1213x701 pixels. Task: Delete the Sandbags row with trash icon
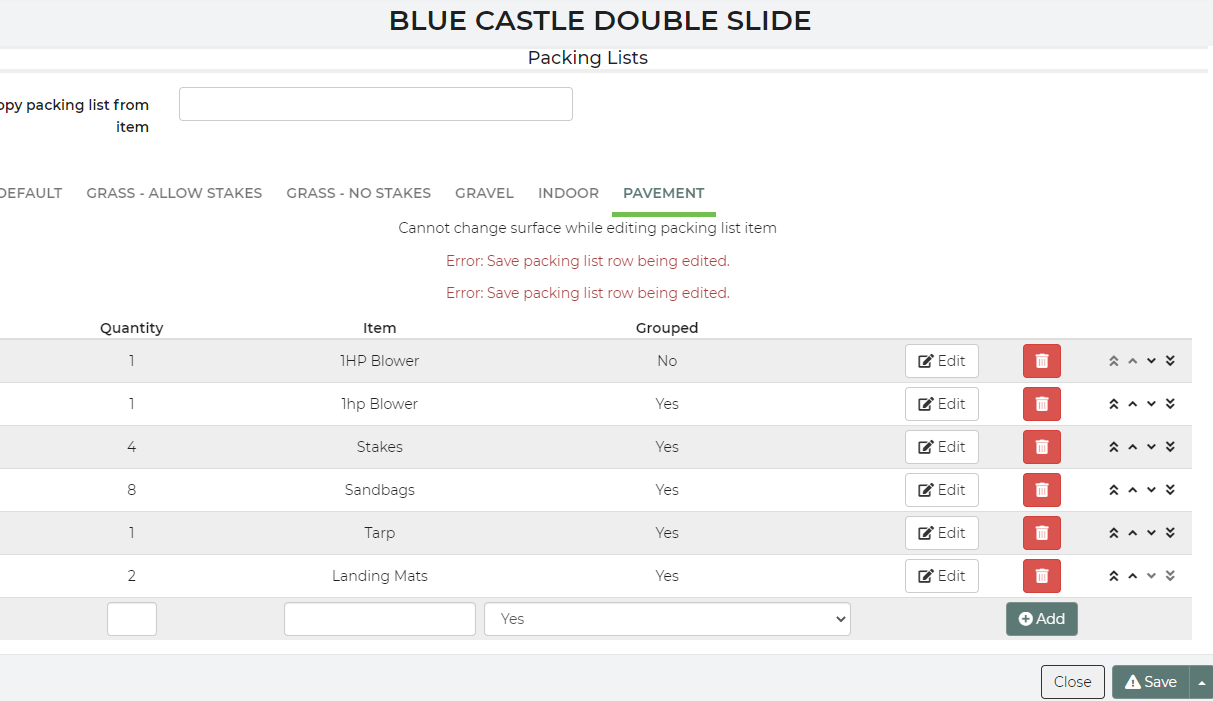tap(1041, 490)
